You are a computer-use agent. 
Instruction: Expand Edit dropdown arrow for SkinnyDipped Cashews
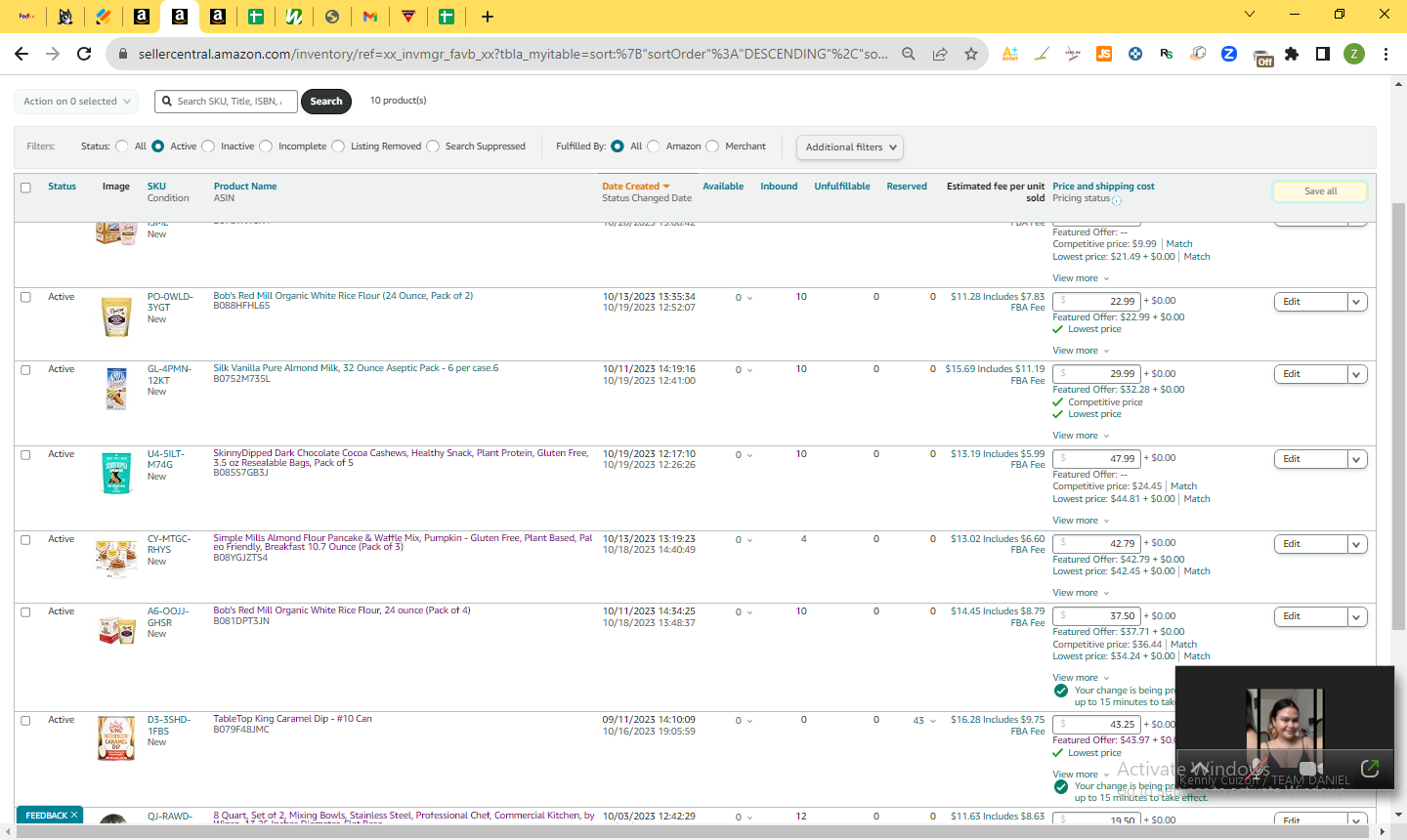point(1356,459)
